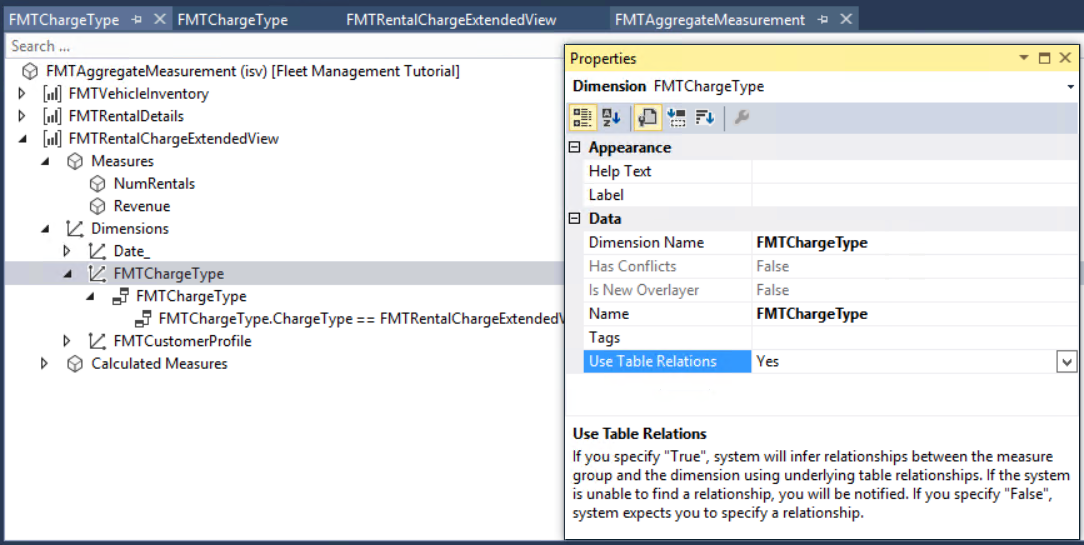Open Properties window position menu arrow
1084x545 pixels.
click(x=1024, y=58)
